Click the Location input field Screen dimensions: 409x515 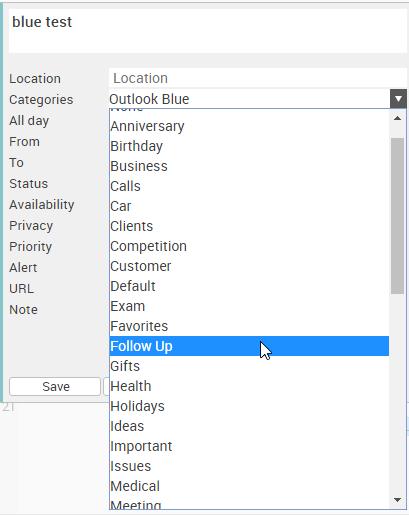click(x=258, y=78)
